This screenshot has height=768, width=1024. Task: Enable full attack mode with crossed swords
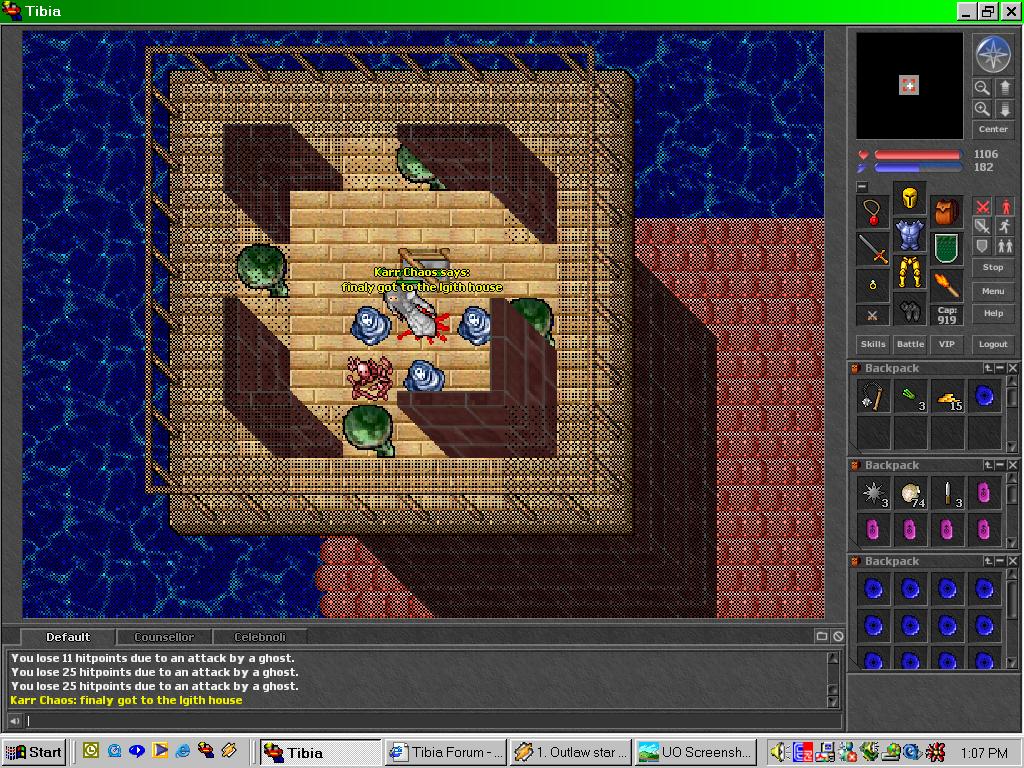(x=983, y=208)
